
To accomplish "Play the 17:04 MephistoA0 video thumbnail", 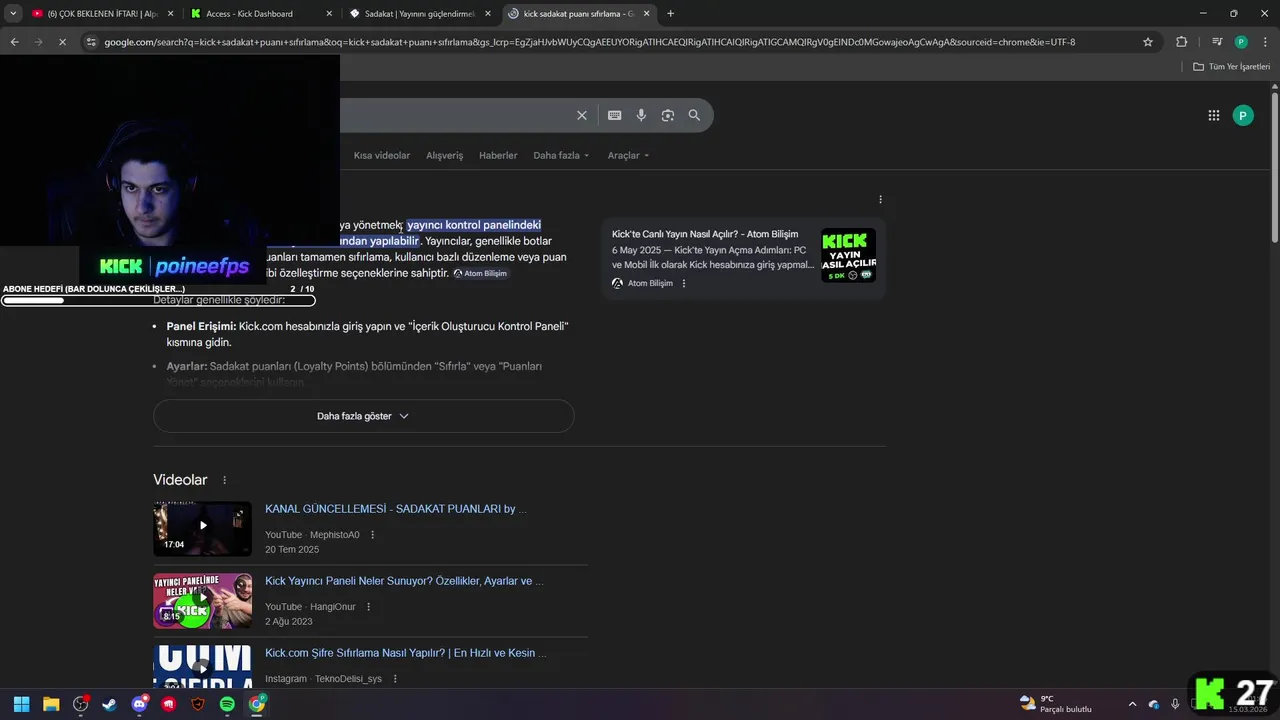I will tap(202, 528).
